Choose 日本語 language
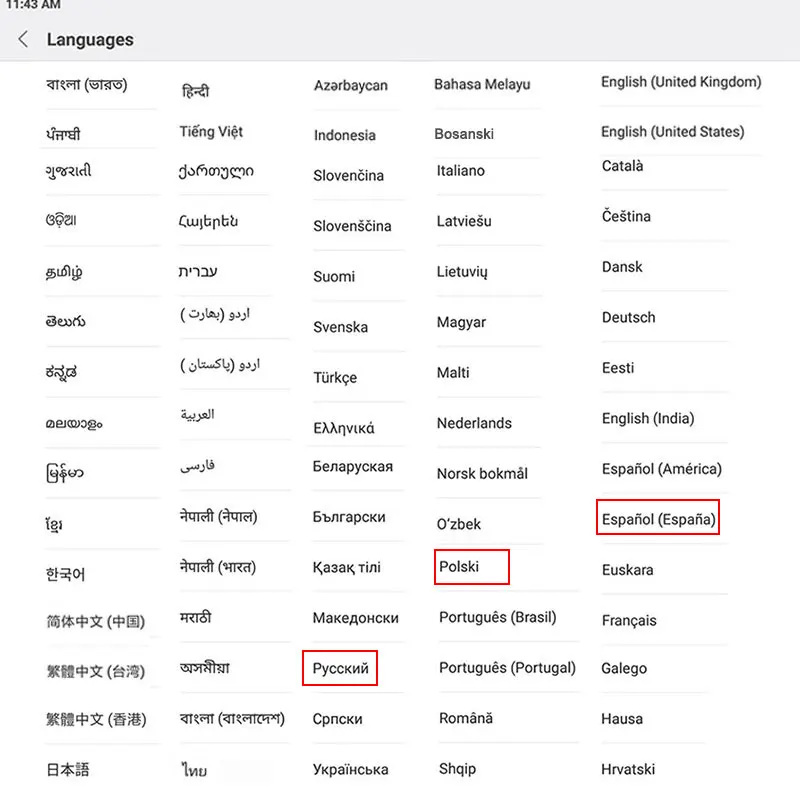The height and width of the screenshot is (800, 800). click(68, 769)
